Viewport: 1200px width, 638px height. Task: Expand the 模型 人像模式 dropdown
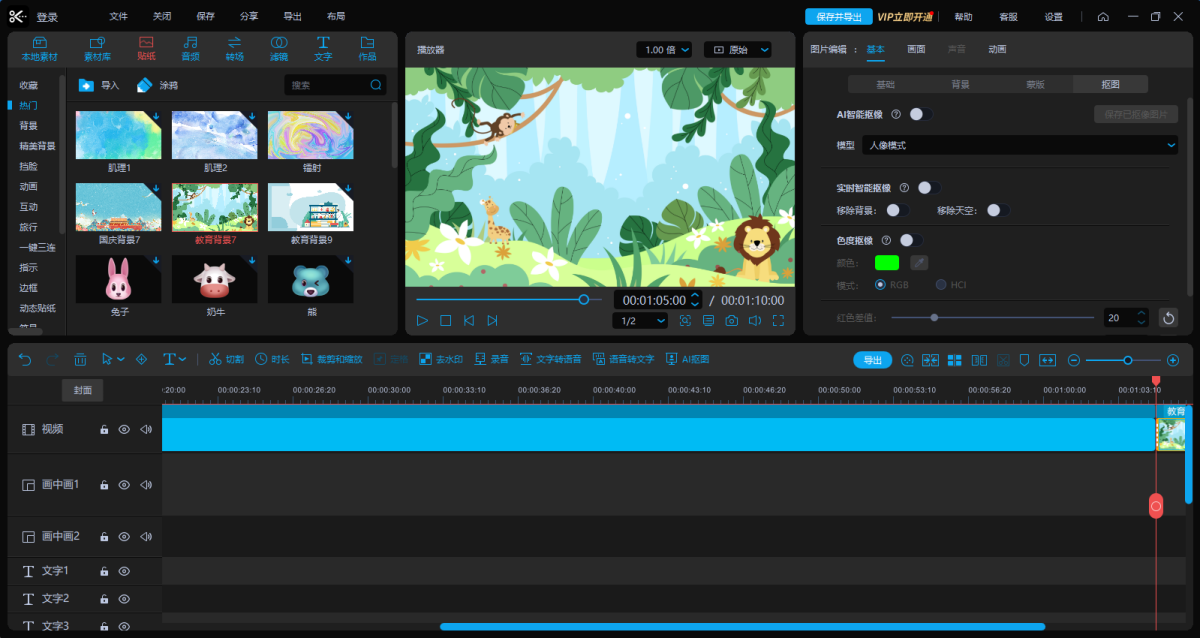1020,145
